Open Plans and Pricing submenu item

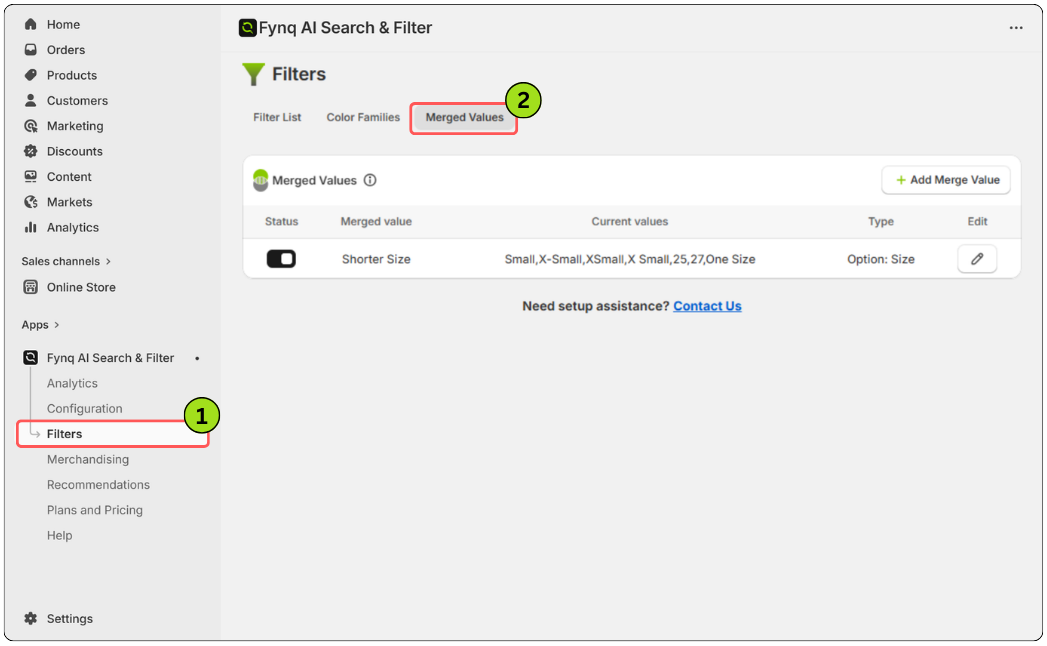(x=95, y=510)
